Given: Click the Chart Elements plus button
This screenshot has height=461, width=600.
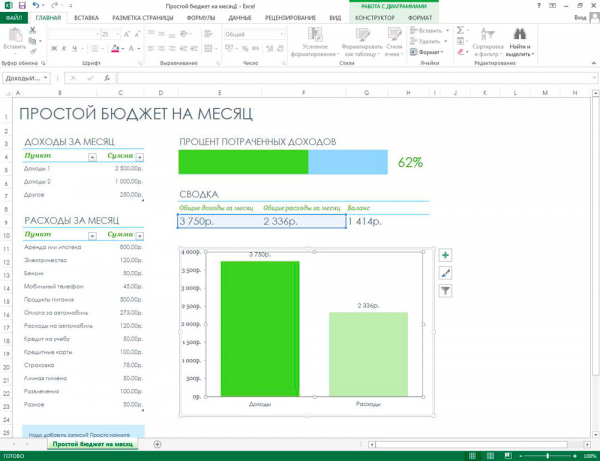Looking at the screenshot, I should [x=445, y=255].
